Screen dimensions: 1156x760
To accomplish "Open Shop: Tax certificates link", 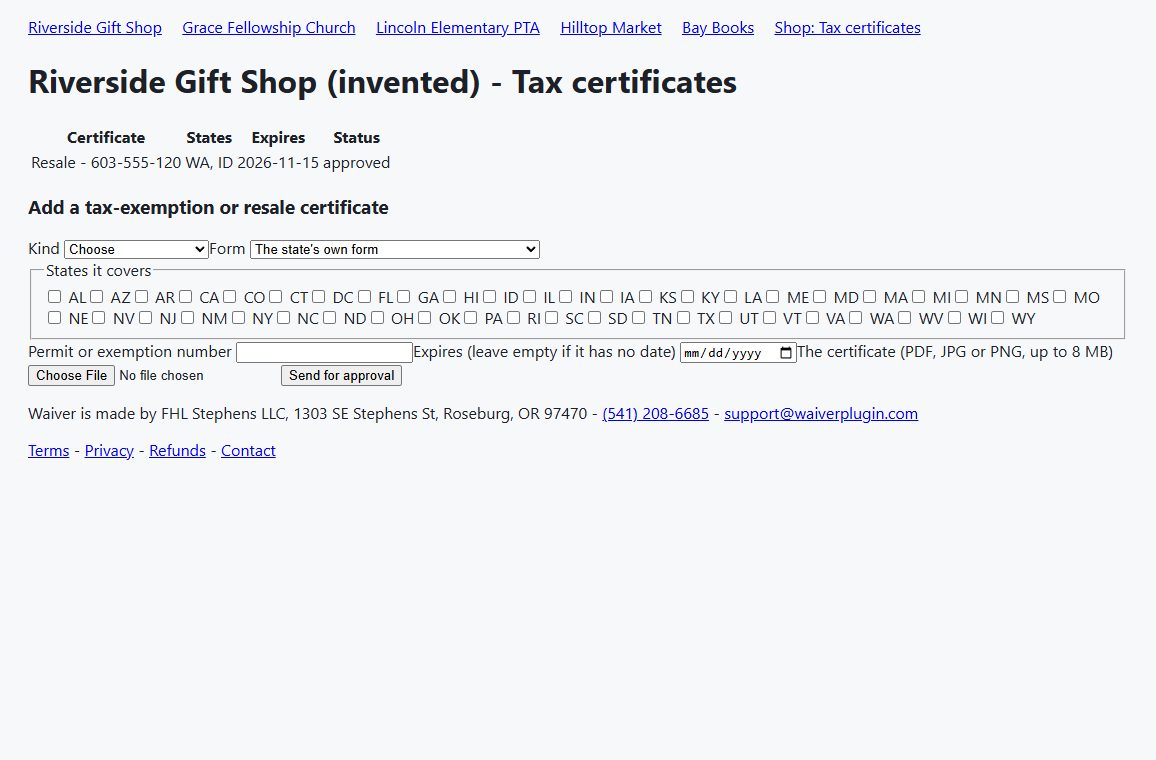I will (848, 28).
